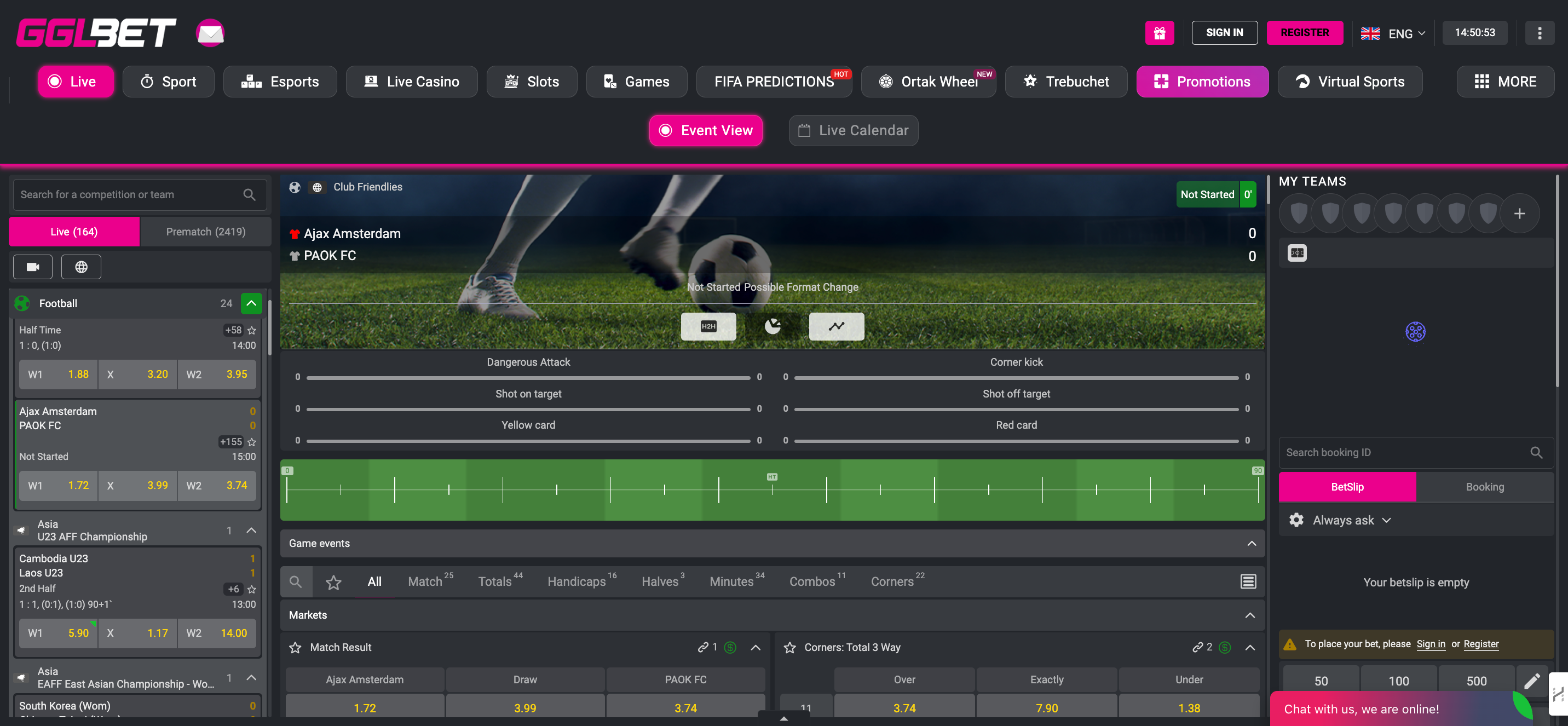Click the Sign in link in betslip warning

click(1431, 644)
